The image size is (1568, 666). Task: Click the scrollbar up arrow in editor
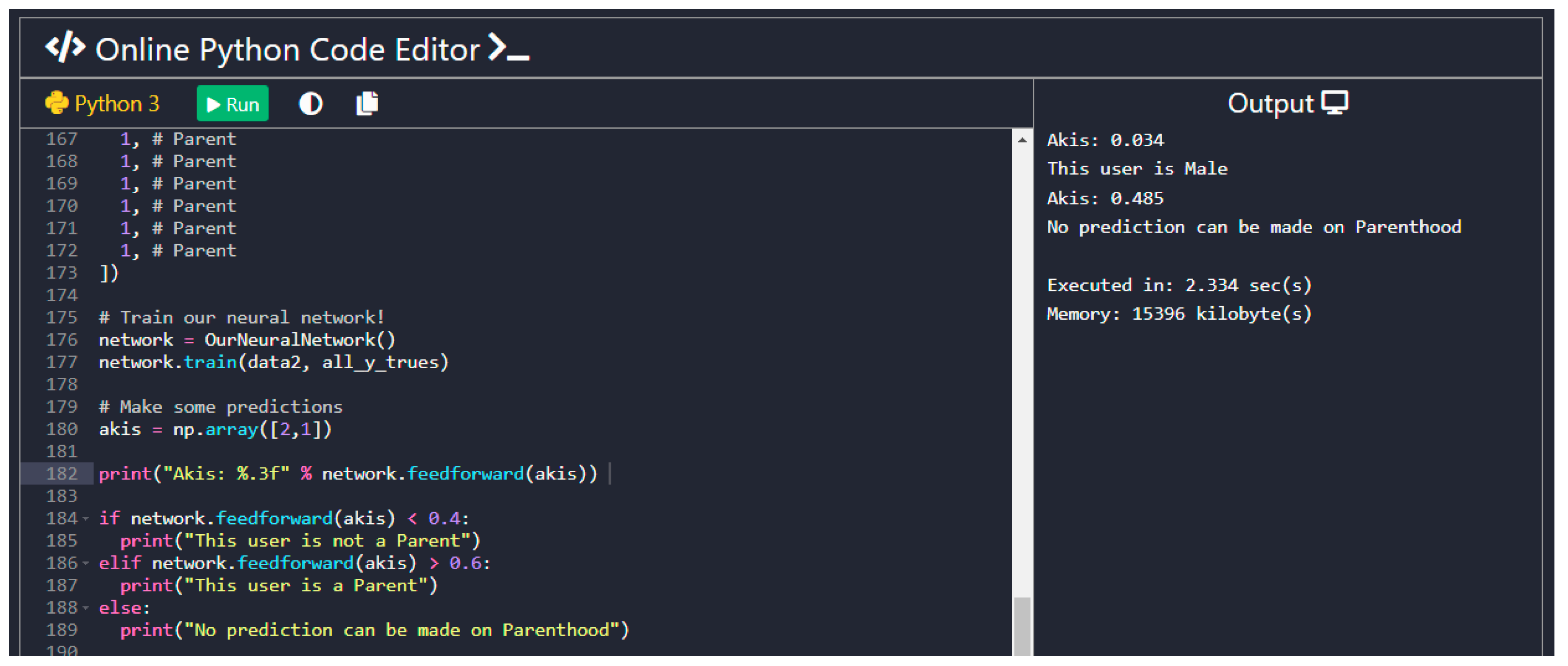point(1022,140)
